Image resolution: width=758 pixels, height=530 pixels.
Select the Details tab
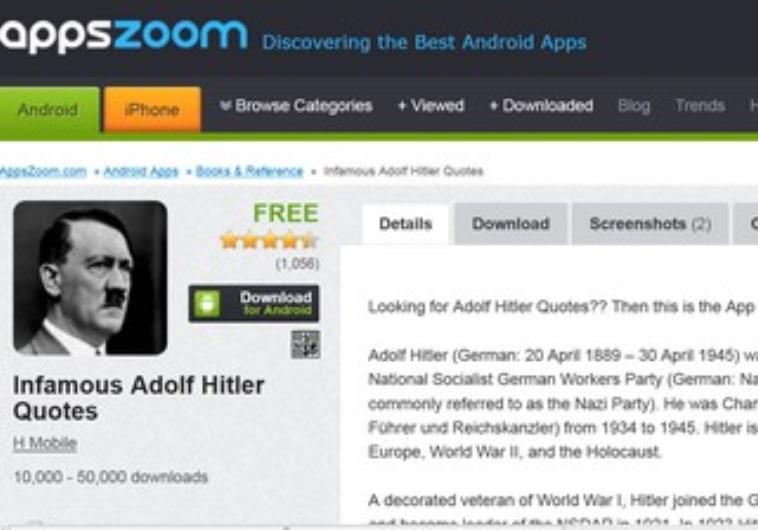(x=406, y=224)
